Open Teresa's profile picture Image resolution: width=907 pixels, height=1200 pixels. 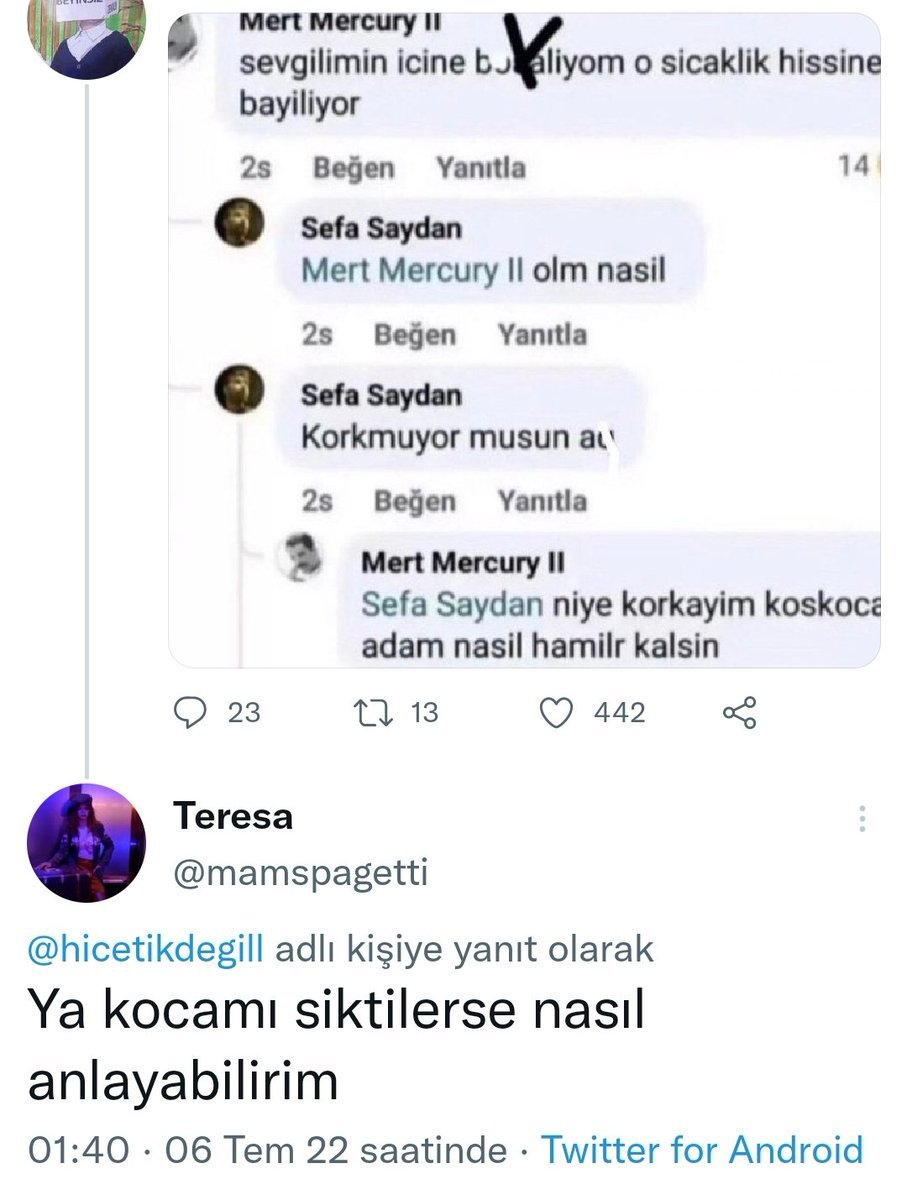86,843
